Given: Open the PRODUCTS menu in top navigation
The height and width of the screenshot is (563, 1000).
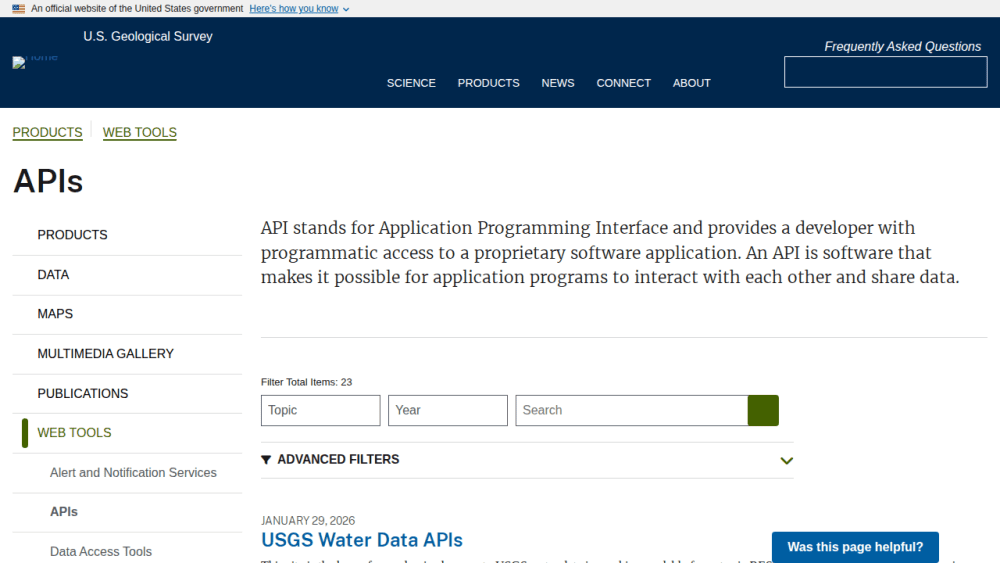Looking at the screenshot, I should pyautogui.click(x=489, y=84).
